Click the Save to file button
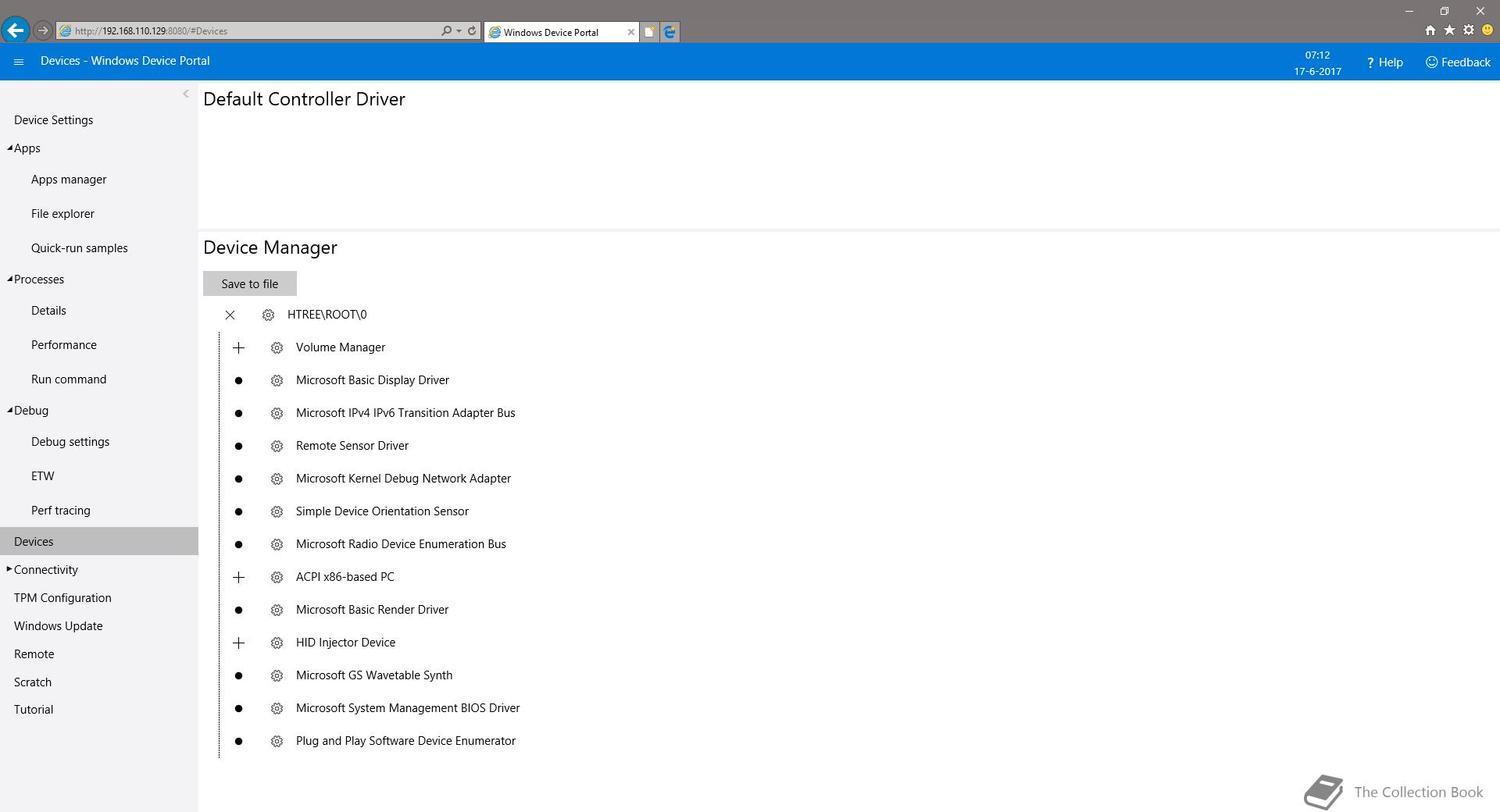 [x=250, y=283]
